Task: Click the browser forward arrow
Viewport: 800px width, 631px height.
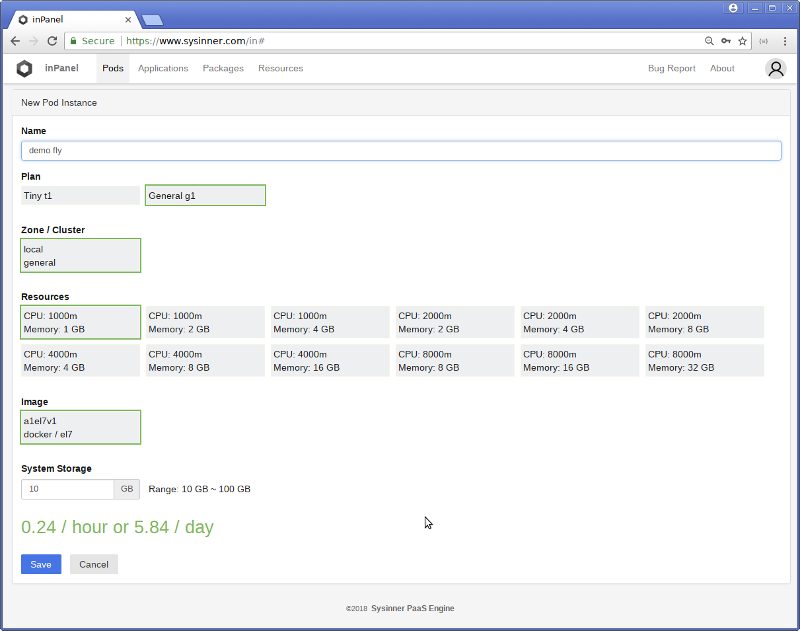Action: [x=34, y=41]
